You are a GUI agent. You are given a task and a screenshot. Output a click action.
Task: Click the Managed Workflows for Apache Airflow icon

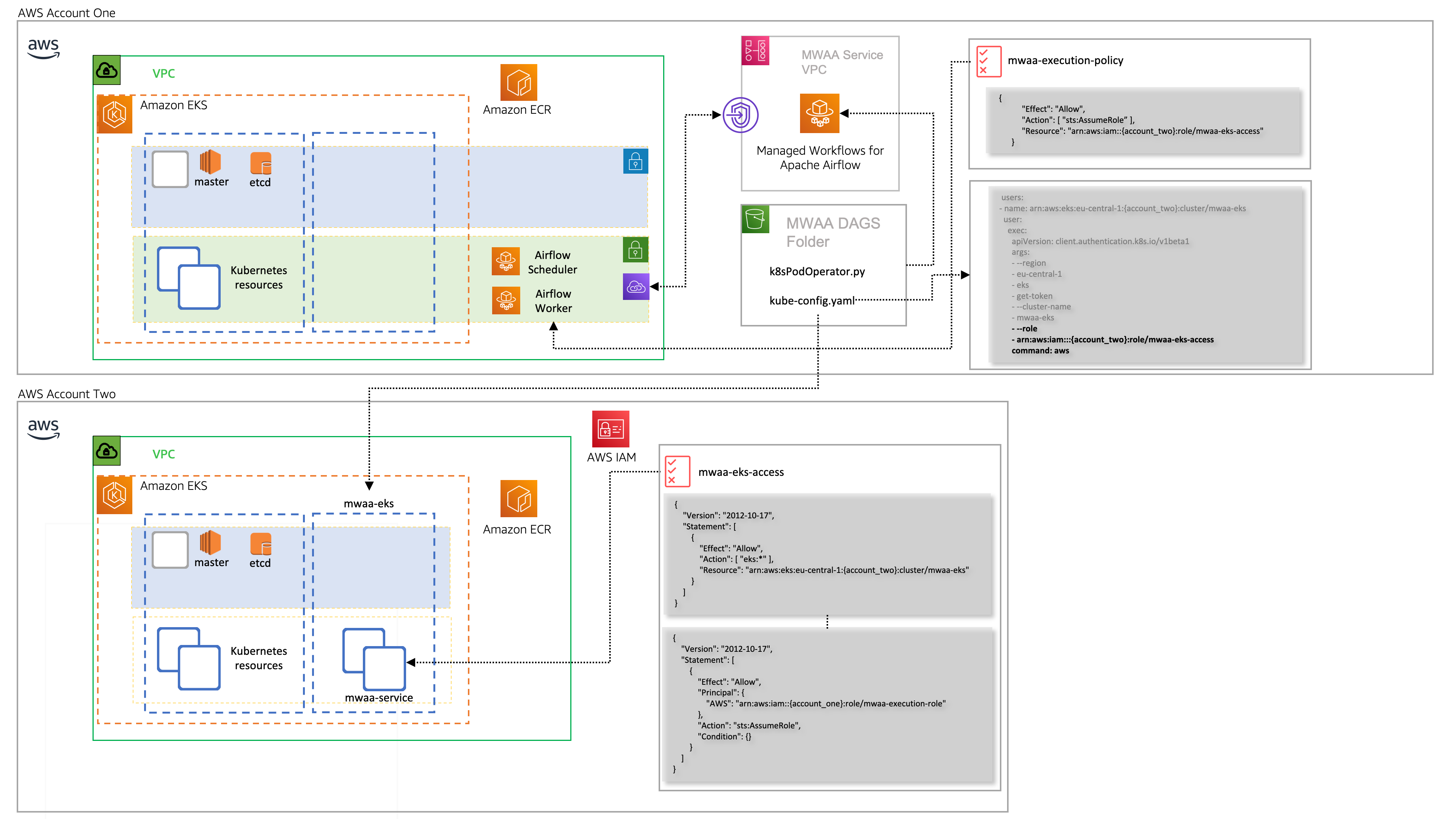819,113
